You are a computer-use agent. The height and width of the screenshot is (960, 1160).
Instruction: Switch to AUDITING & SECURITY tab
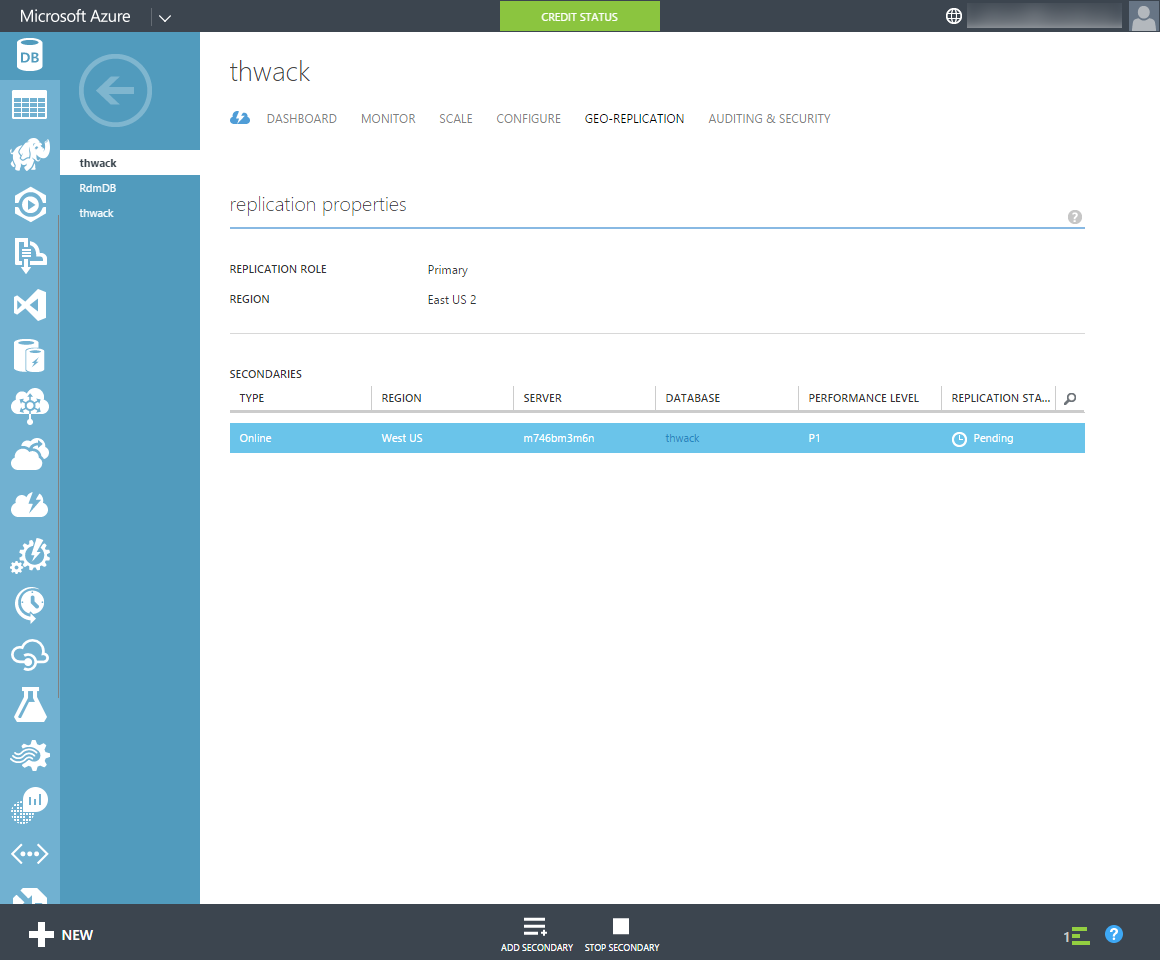769,118
